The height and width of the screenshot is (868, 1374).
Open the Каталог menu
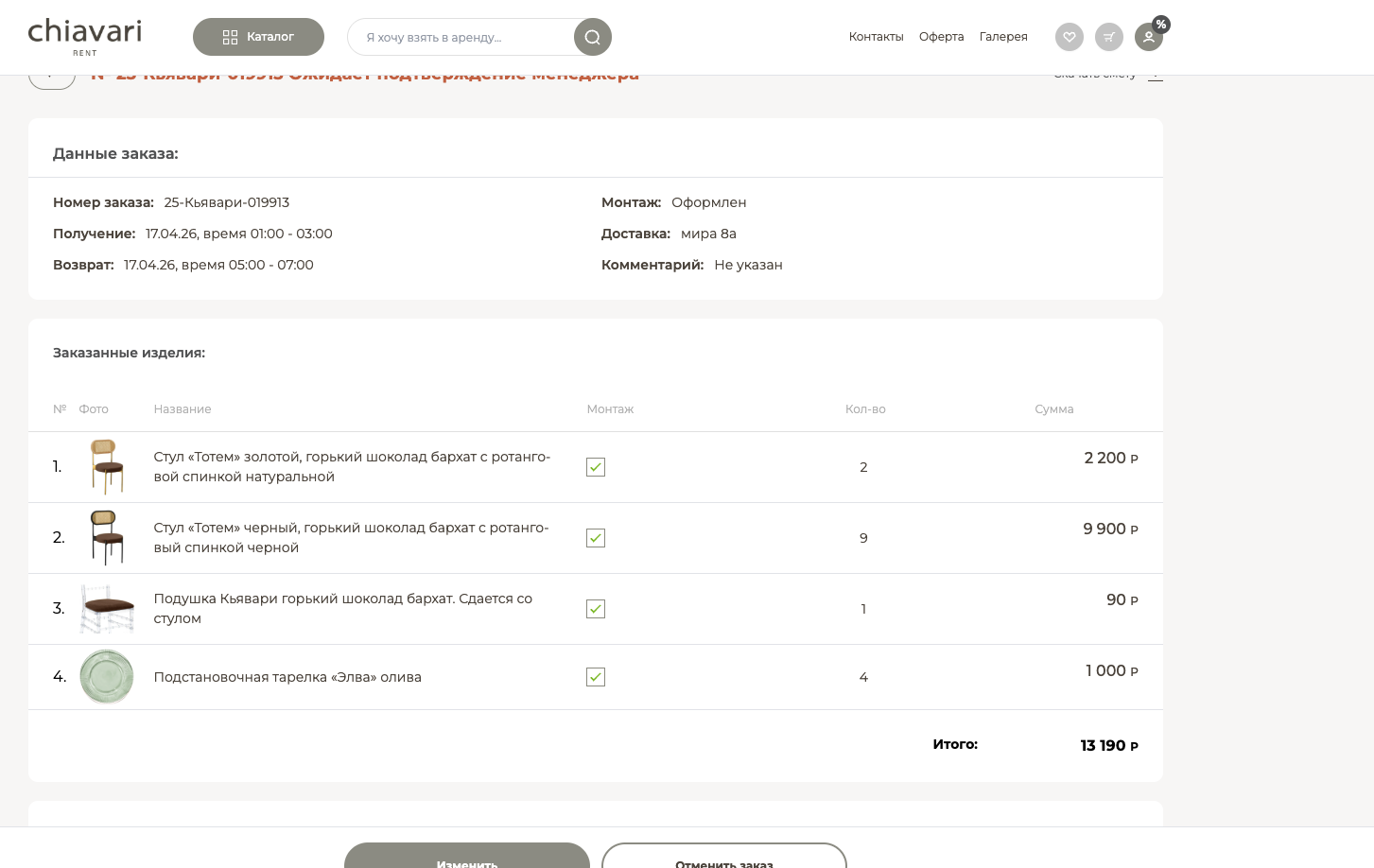(258, 37)
